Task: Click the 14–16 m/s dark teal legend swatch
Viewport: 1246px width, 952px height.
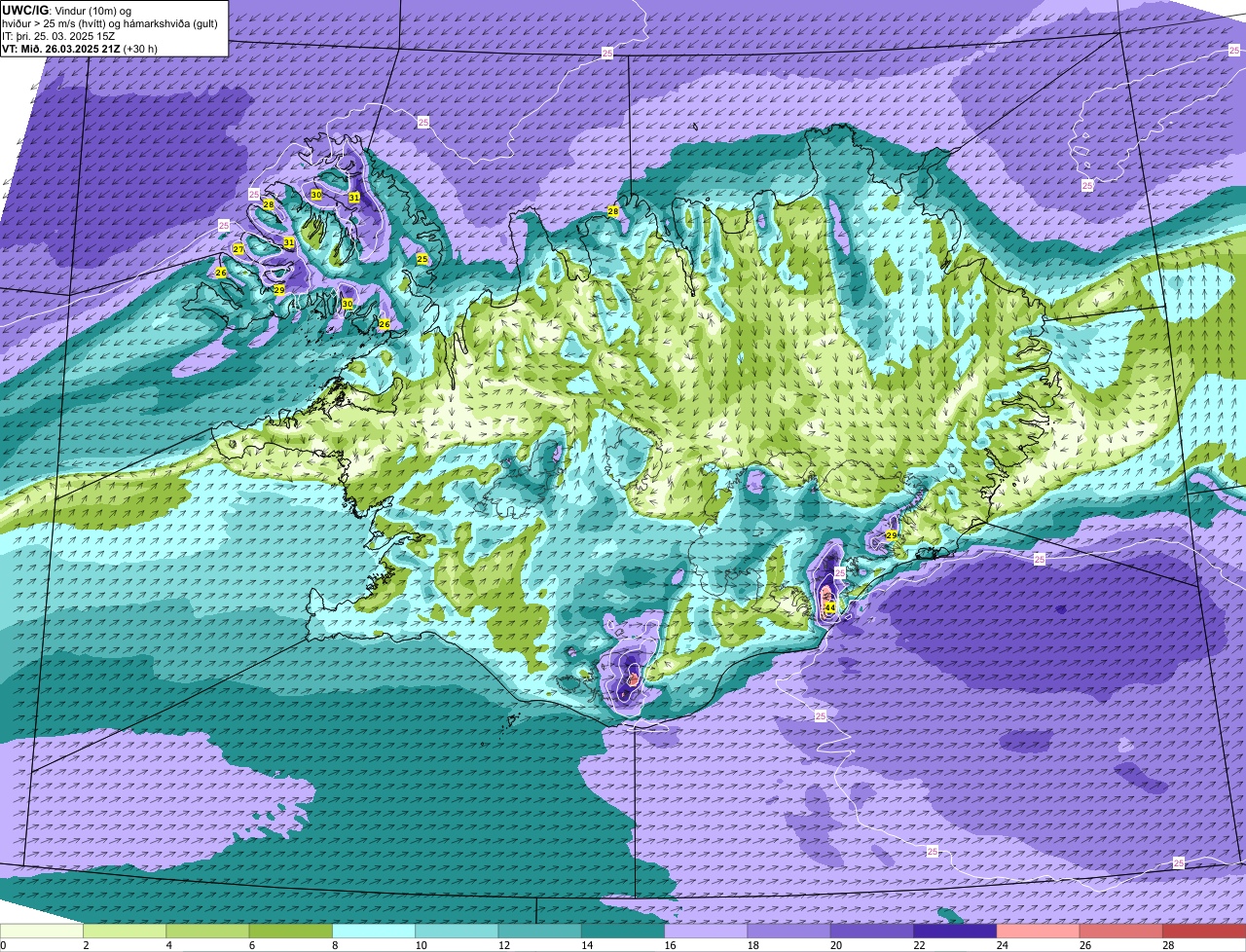Action: click(623, 931)
